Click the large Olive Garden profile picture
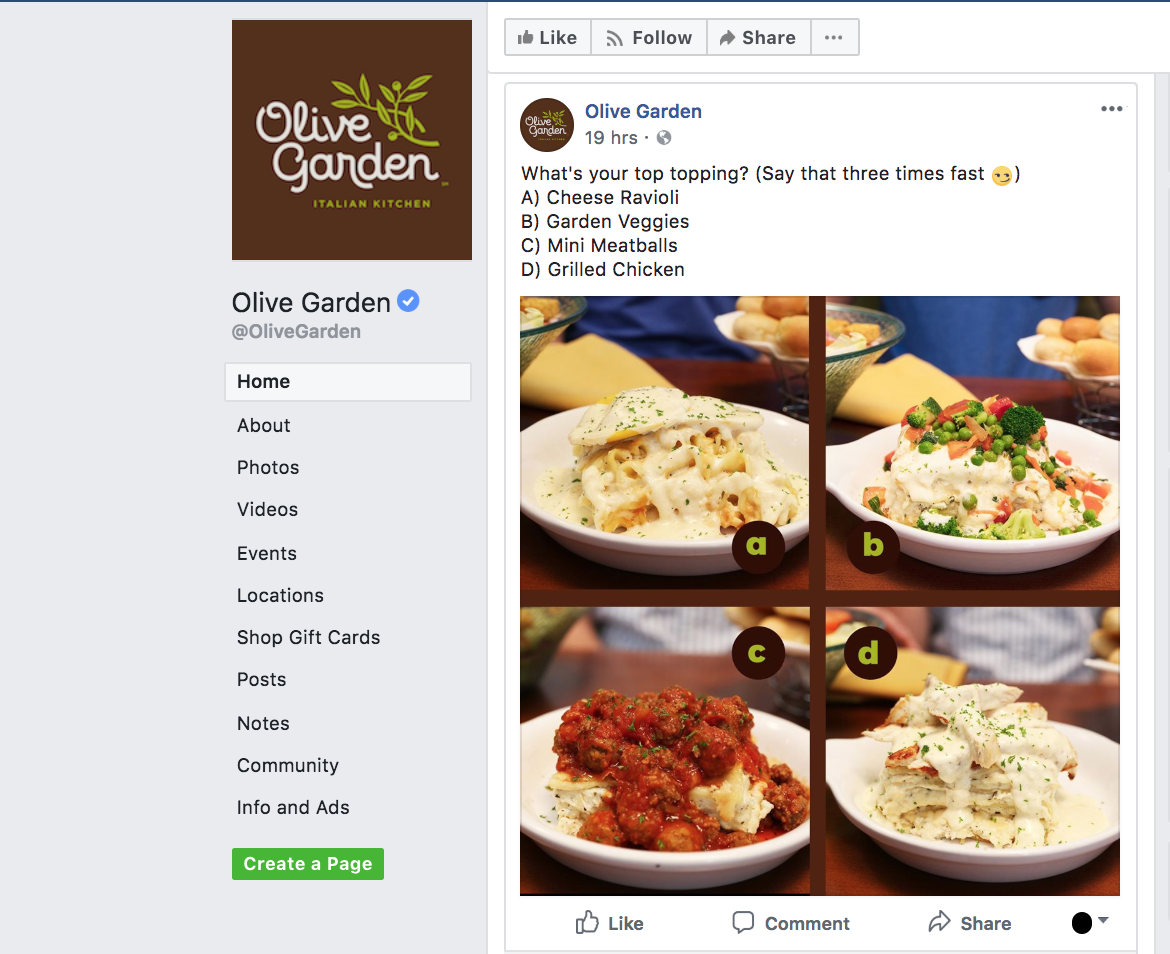 coord(351,140)
